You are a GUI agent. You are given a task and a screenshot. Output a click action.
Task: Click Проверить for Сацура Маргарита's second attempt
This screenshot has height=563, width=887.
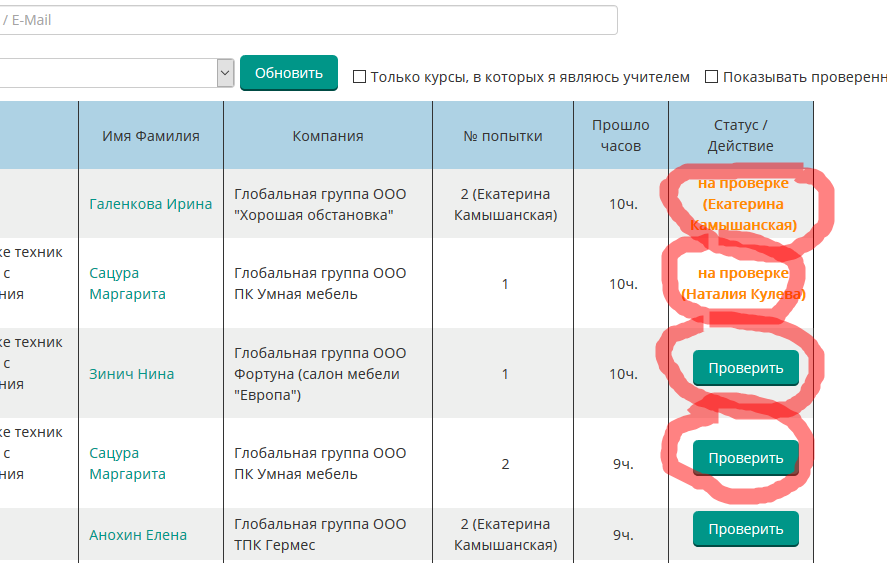[x=745, y=458]
